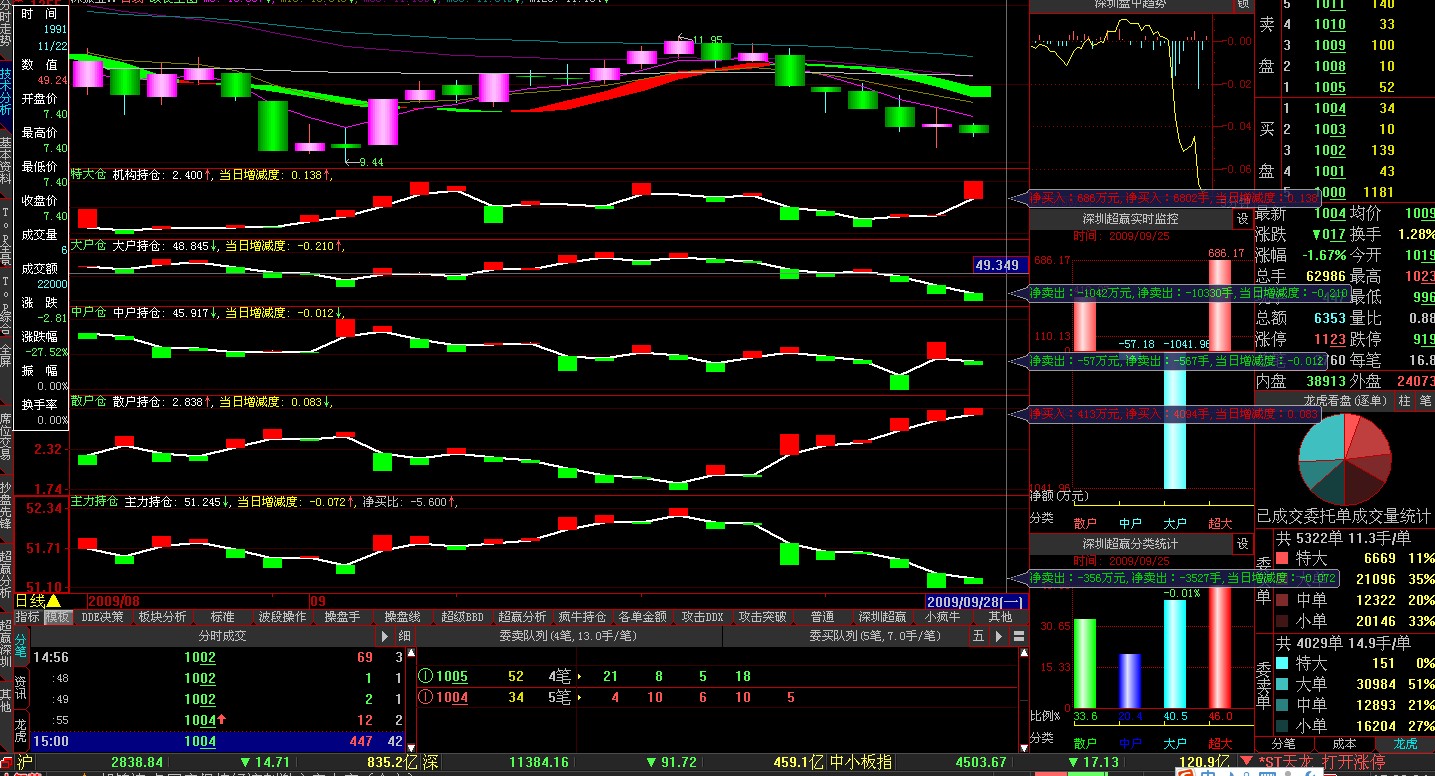Switch to the 指标 tab

pyautogui.click(x=28, y=617)
